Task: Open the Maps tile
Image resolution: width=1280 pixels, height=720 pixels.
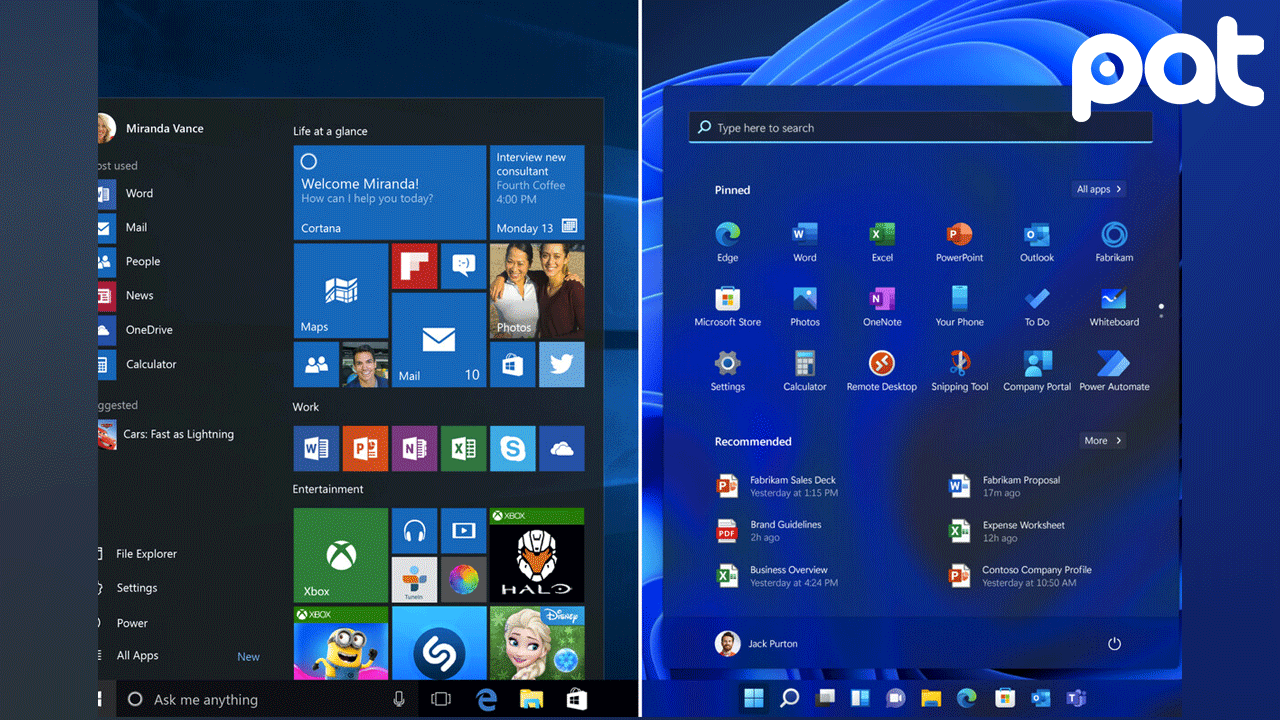Action: (340, 290)
